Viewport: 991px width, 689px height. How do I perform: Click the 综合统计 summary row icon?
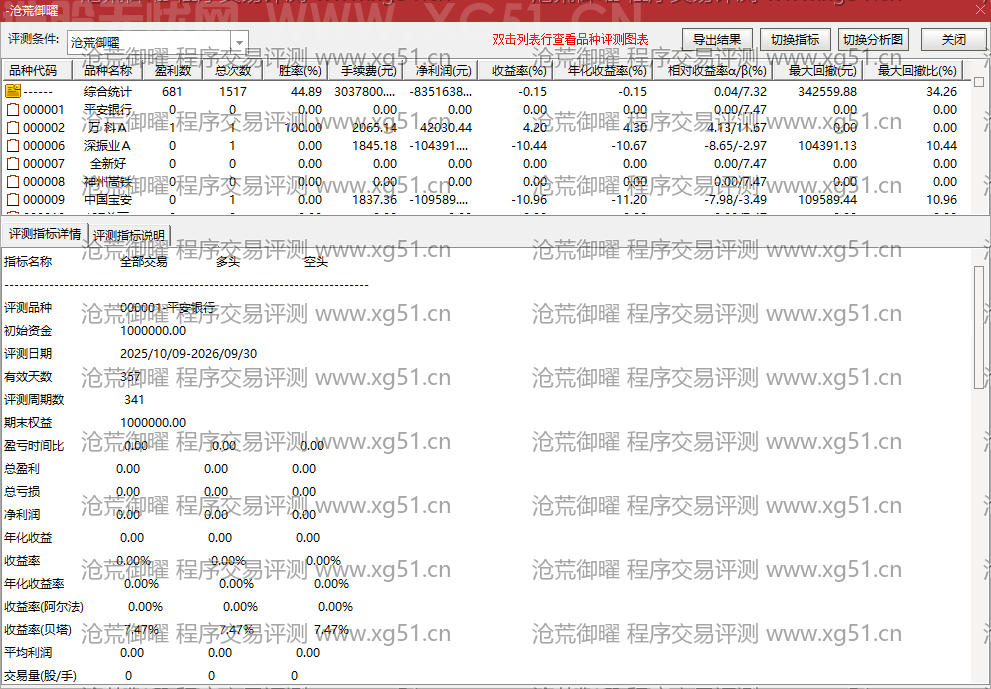[x=13, y=92]
